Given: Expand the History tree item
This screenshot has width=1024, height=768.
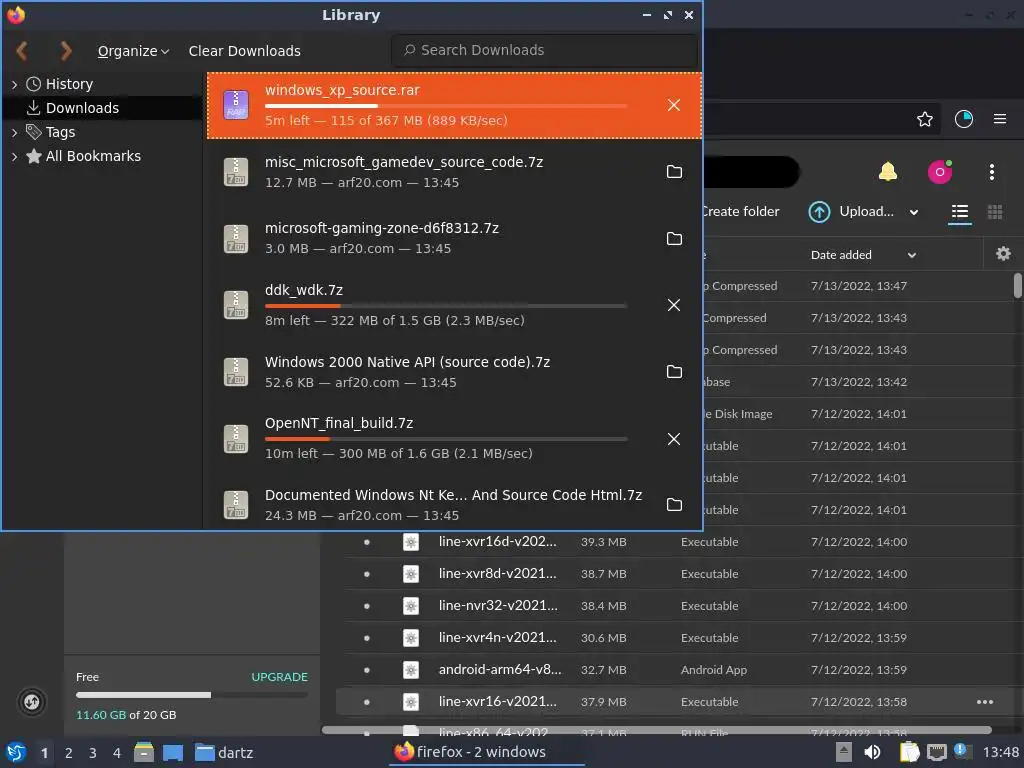Looking at the screenshot, I should pos(14,84).
